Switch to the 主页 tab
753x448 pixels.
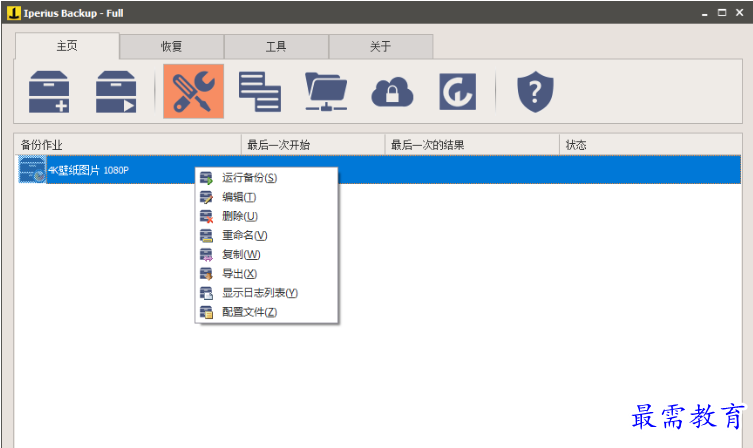coord(67,46)
